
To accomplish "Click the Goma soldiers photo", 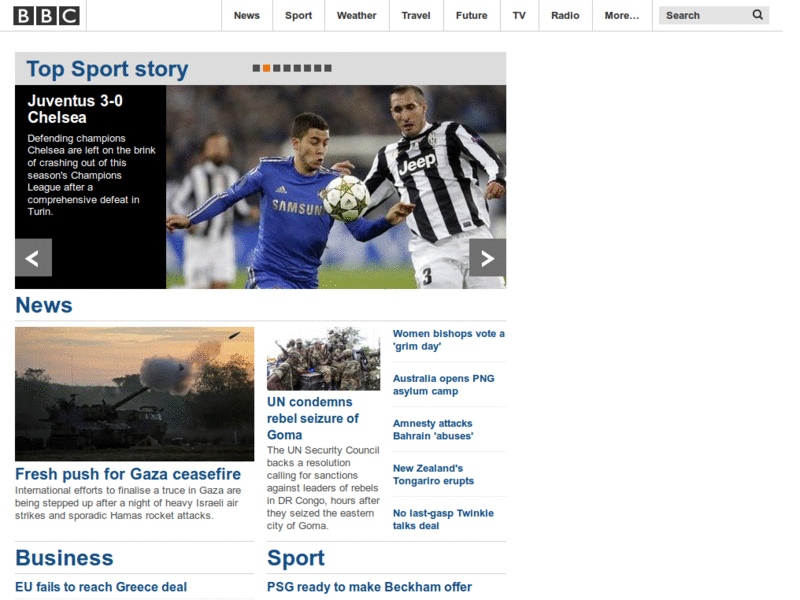I will 323,359.
